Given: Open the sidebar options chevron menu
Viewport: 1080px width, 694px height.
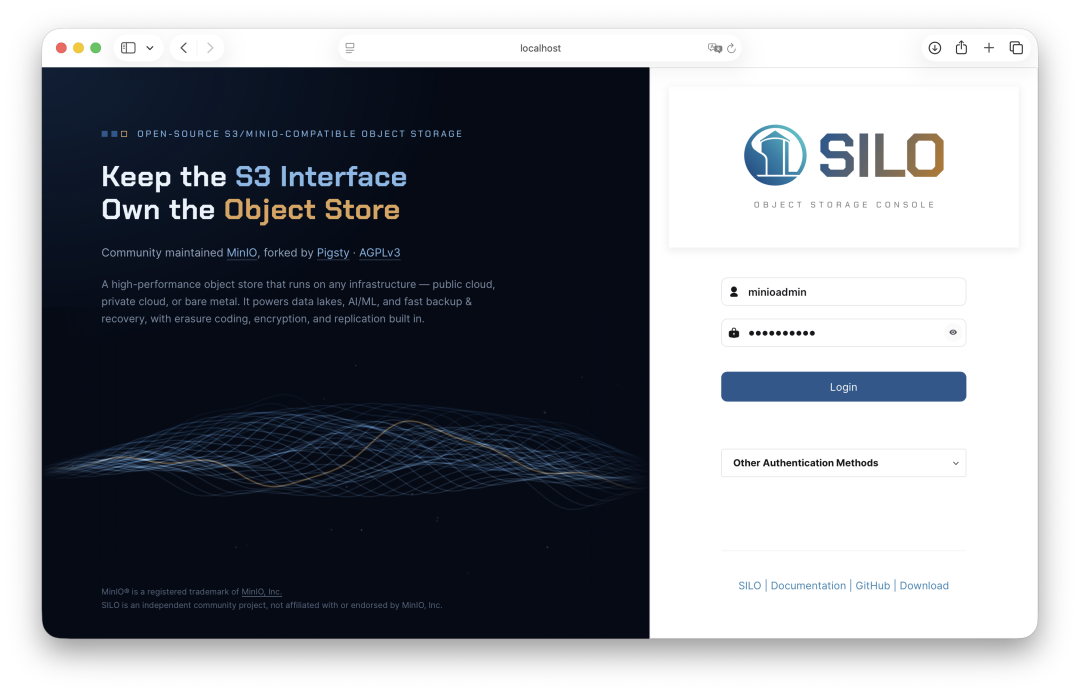Looking at the screenshot, I should pyautogui.click(x=149, y=48).
